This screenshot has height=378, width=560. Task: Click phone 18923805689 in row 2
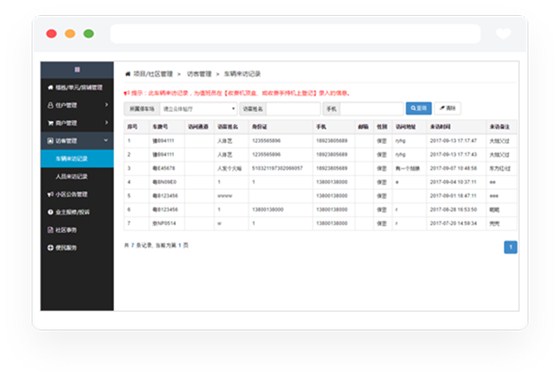pyautogui.click(x=332, y=154)
